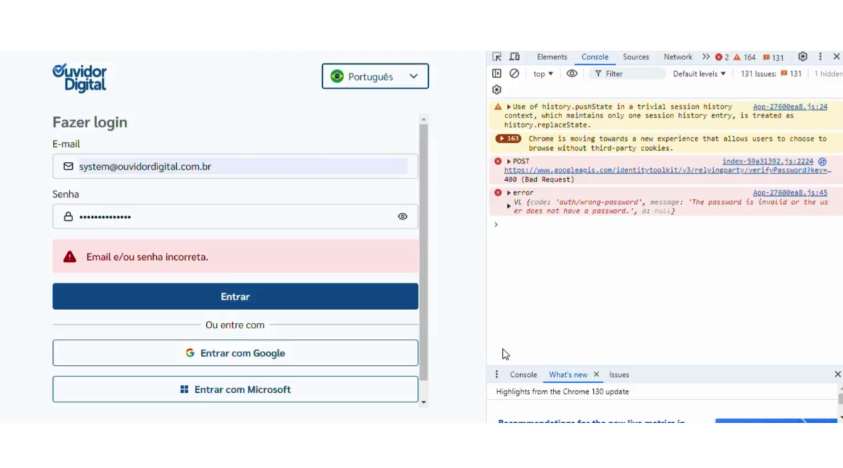The height and width of the screenshot is (468, 843).
Task: Click the red error icon beside POST entry
Action: point(498,161)
